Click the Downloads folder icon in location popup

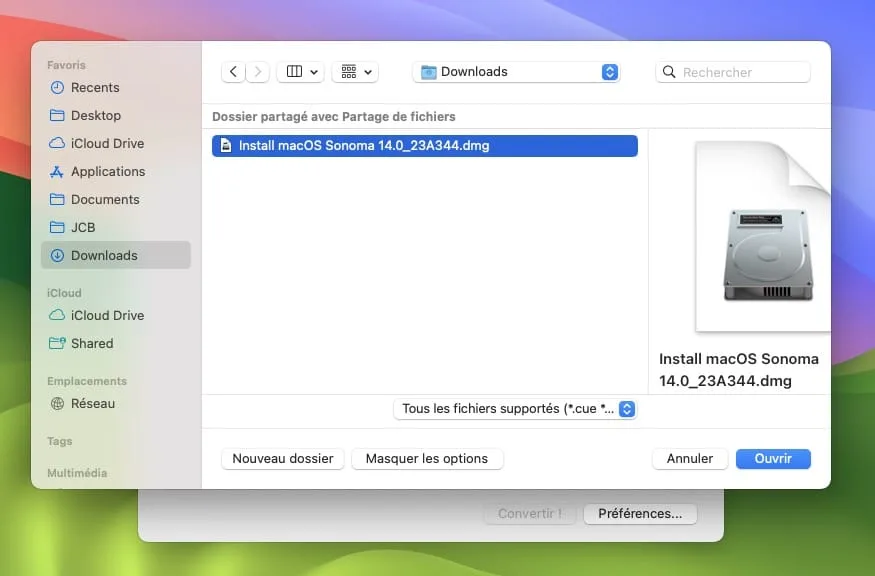tap(428, 72)
